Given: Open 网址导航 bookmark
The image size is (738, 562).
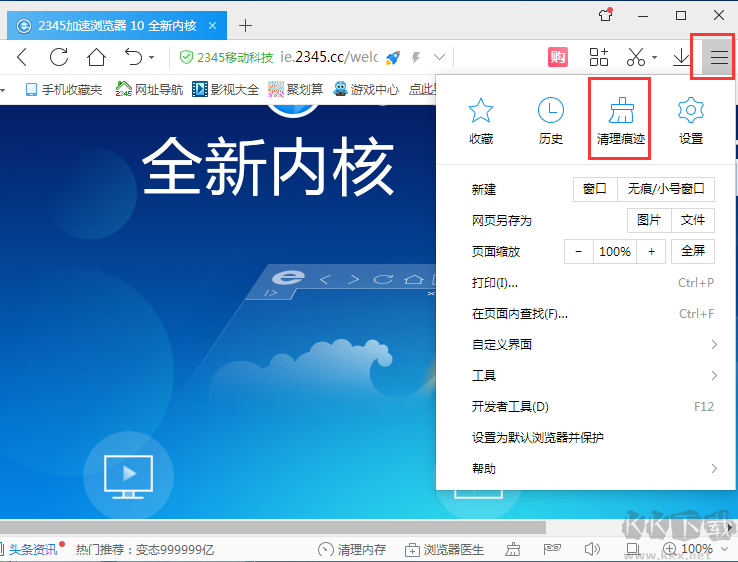Looking at the screenshot, I should point(149,89).
